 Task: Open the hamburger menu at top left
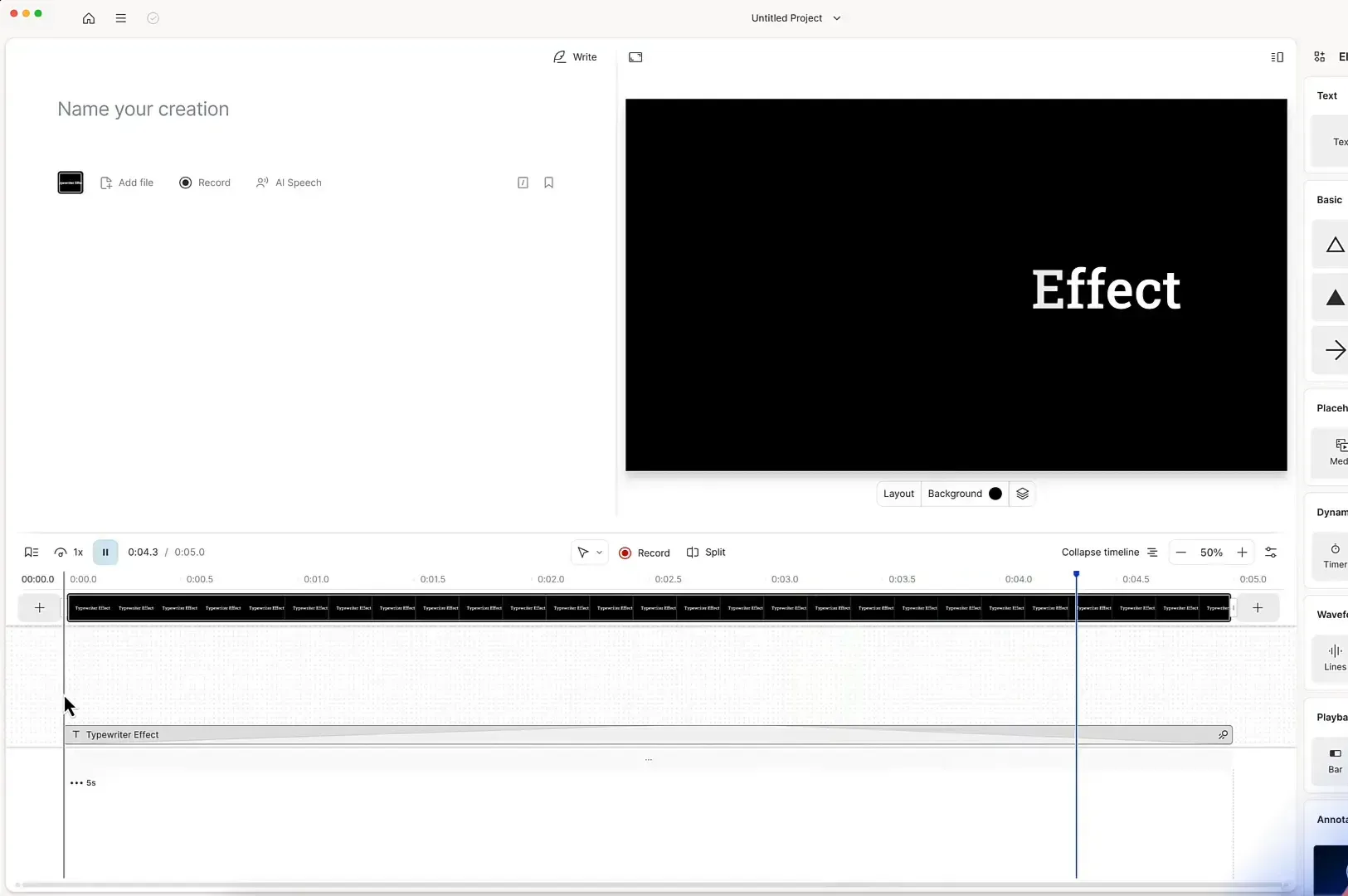coord(121,18)
